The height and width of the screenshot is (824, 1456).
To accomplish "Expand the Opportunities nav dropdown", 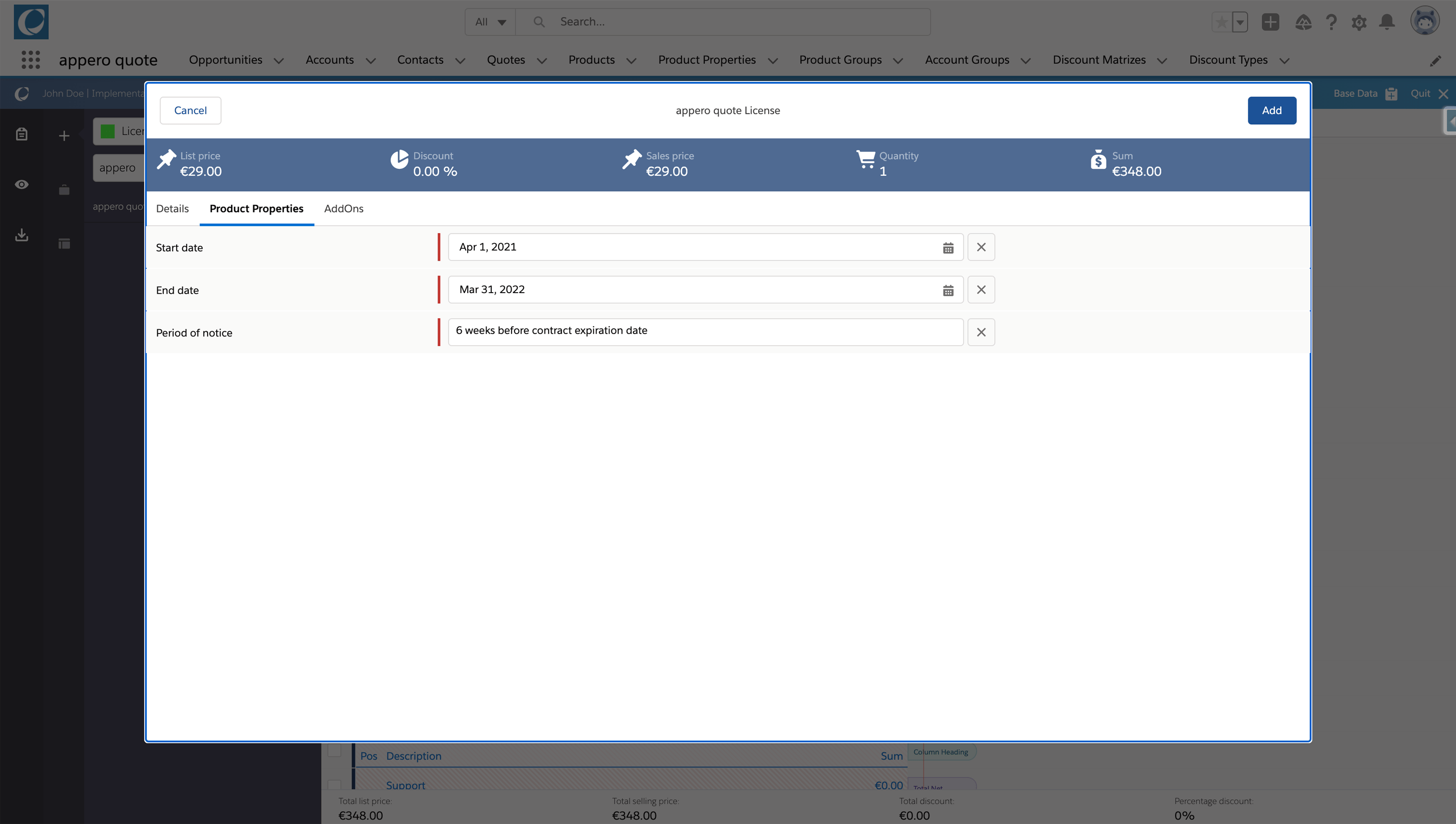I will point(279,60).
